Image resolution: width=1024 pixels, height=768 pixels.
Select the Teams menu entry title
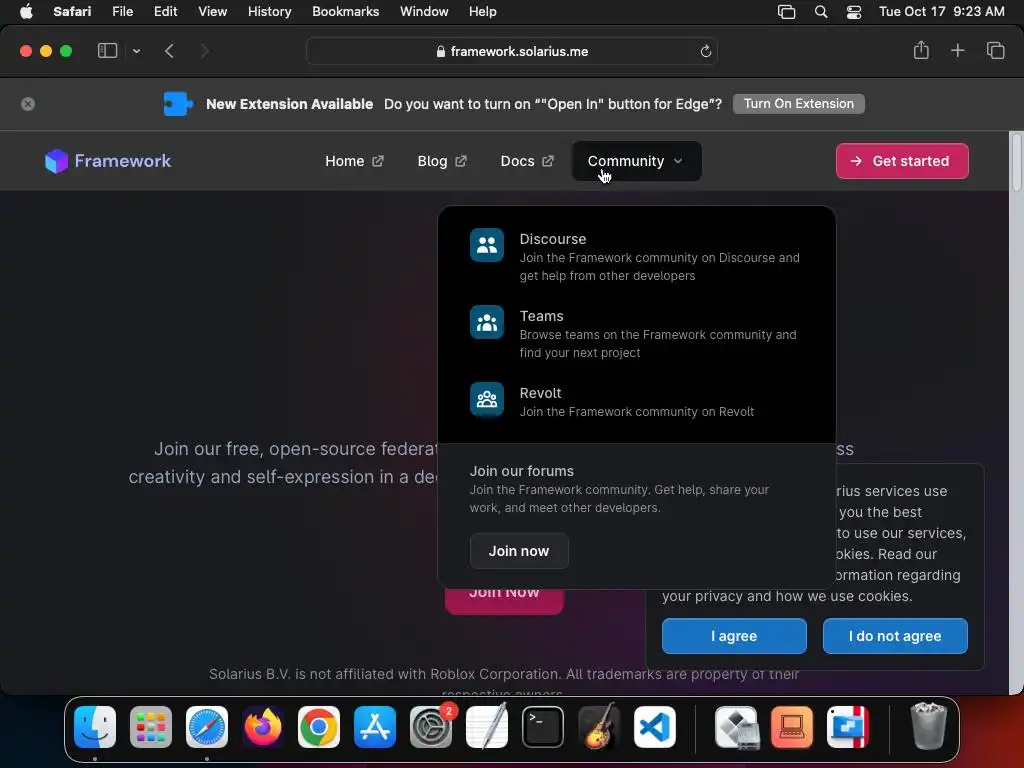click(x=541, y=316)
